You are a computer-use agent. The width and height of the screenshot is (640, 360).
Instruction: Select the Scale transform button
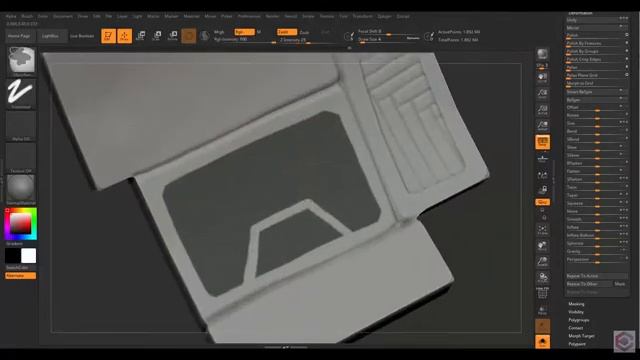(157, 36)
